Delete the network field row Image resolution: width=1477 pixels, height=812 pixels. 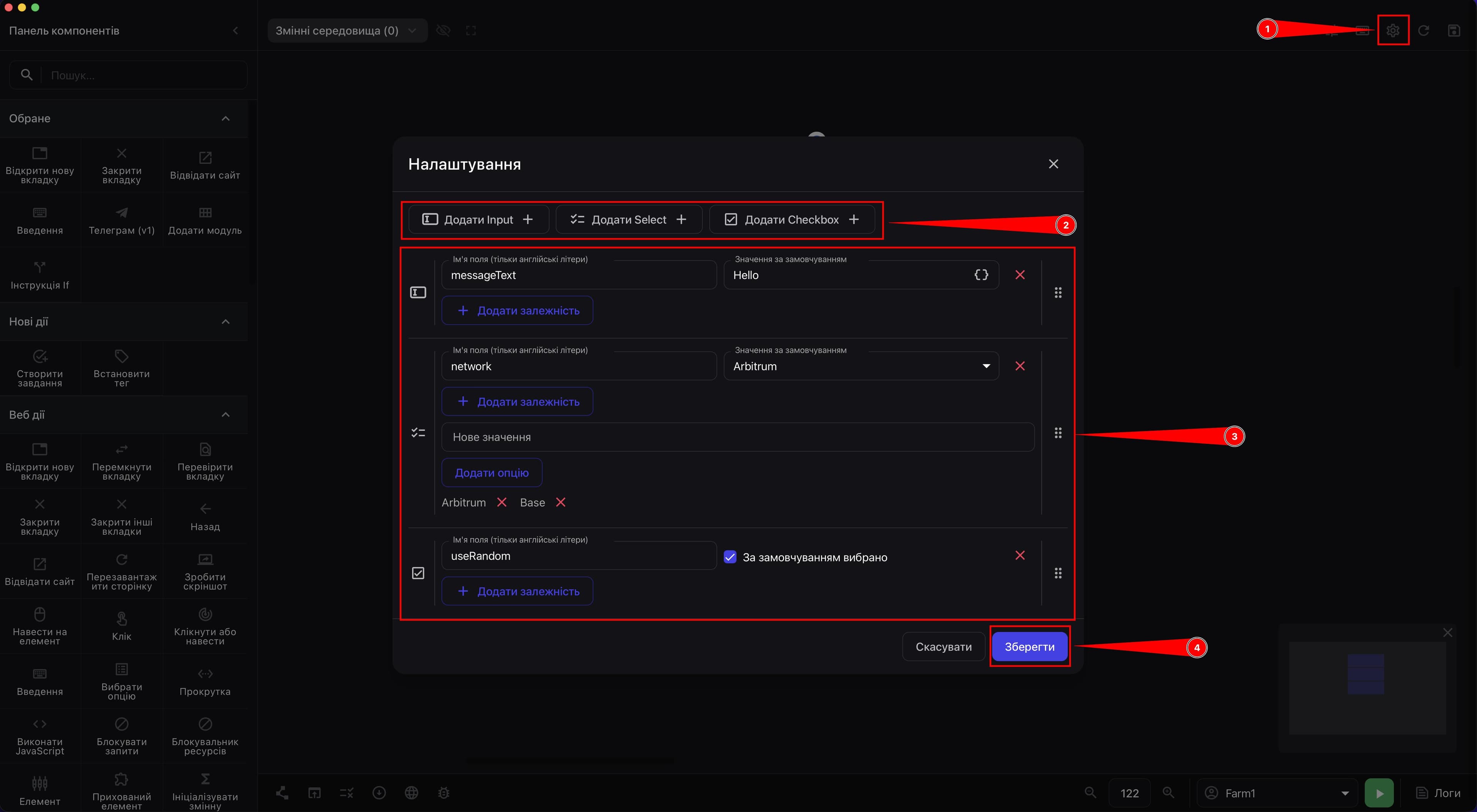point(1020,366)
